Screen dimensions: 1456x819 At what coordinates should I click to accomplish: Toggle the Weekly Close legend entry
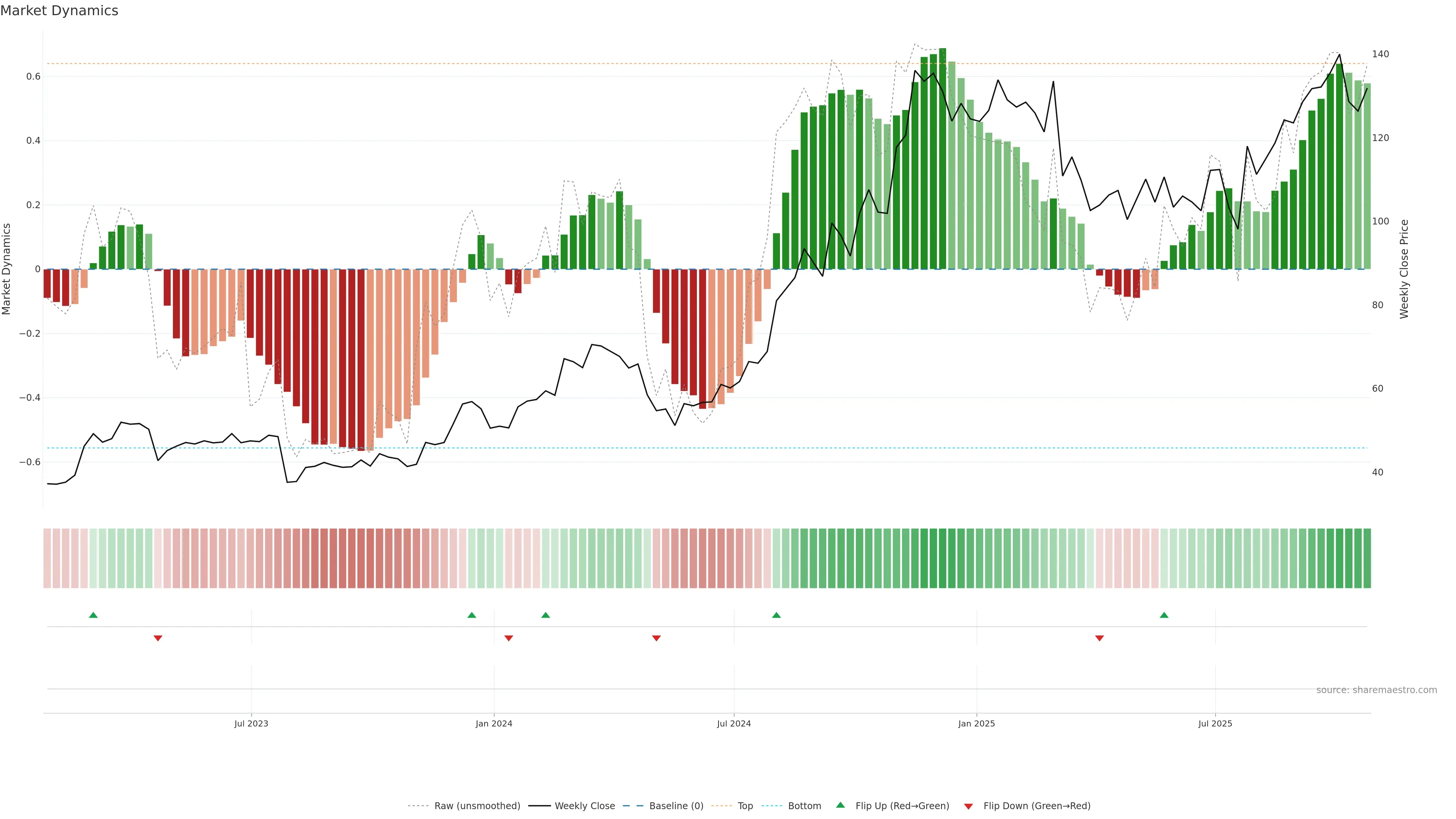click(584, 806)
